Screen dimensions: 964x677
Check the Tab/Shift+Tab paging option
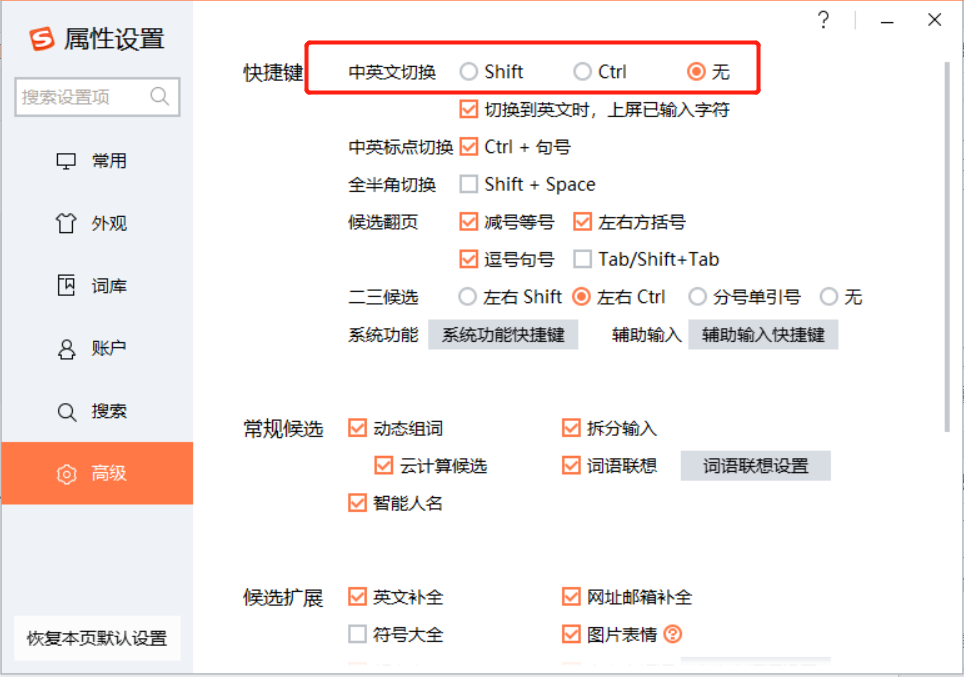click(582, 260)
